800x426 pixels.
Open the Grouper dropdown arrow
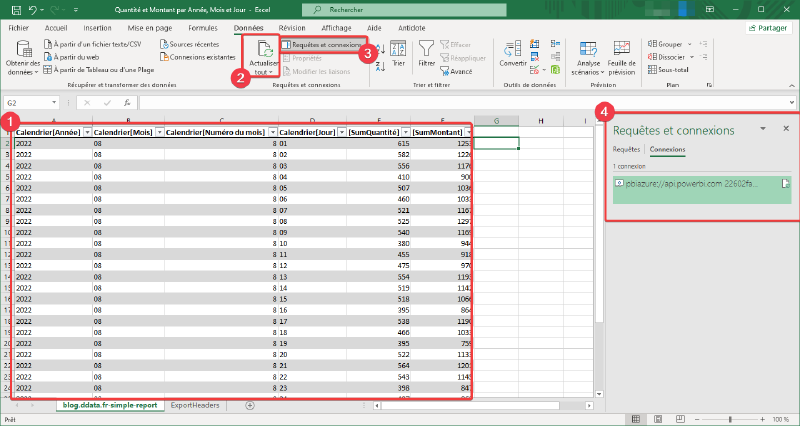[689, 44]
